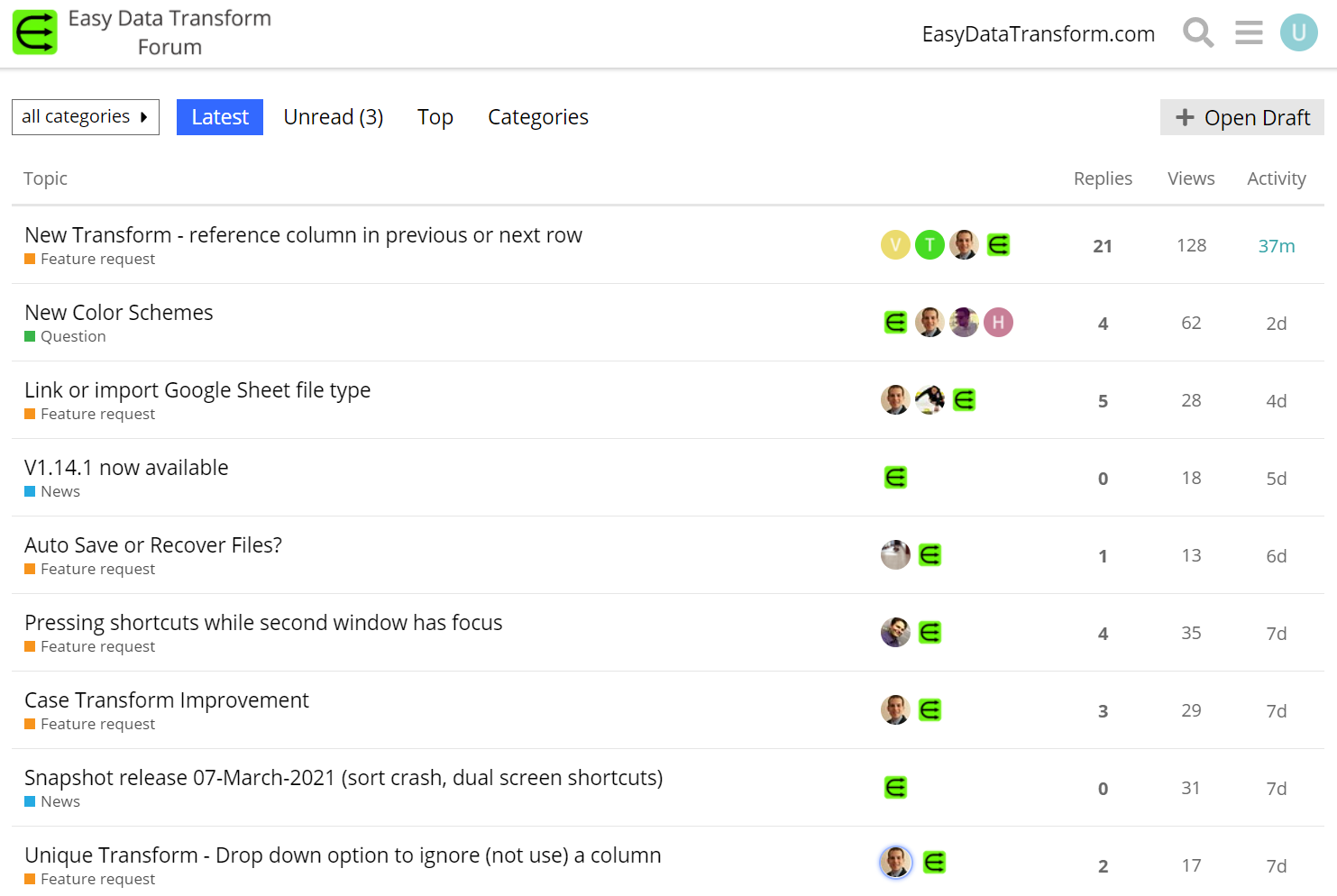The image size is (1337, 896).
Task: Open the Categories tab
Action: tap(538, 117)
